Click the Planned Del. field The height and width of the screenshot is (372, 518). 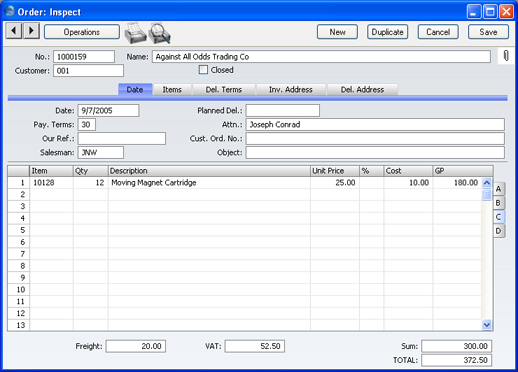[x=283, y=111]
